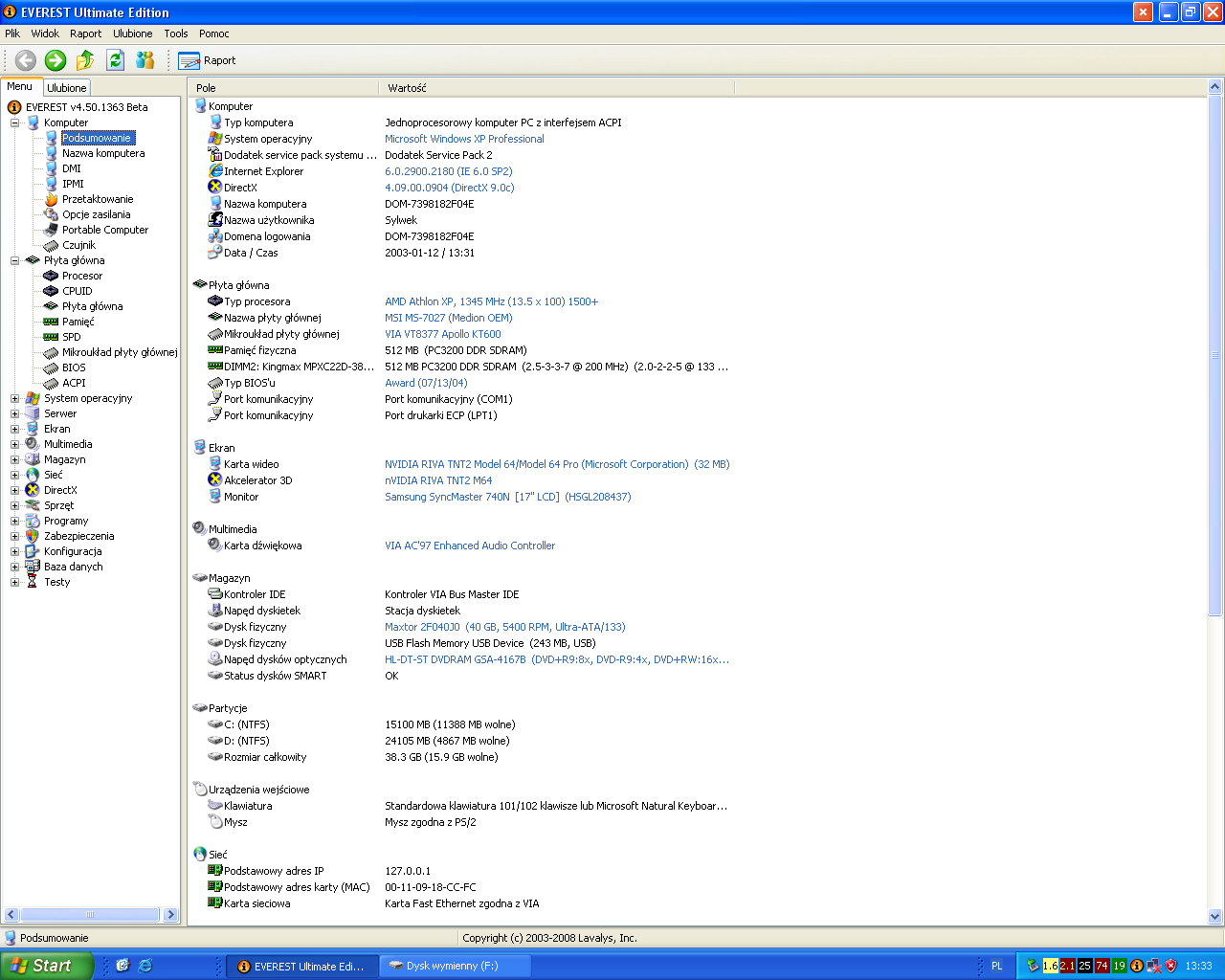This screenshot has width=1225, height=980.
Task: Collapse the Płyta główna tree node
Action: pos(14,260)
